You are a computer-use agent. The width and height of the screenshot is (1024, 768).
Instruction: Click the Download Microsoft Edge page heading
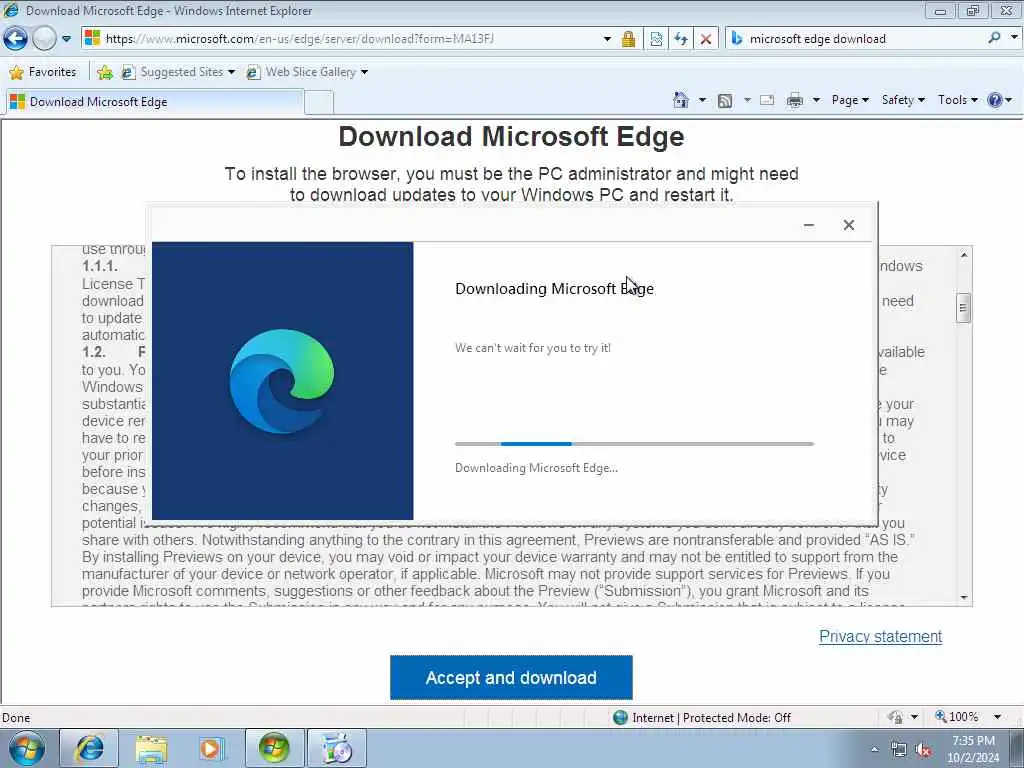click(511, 136)
